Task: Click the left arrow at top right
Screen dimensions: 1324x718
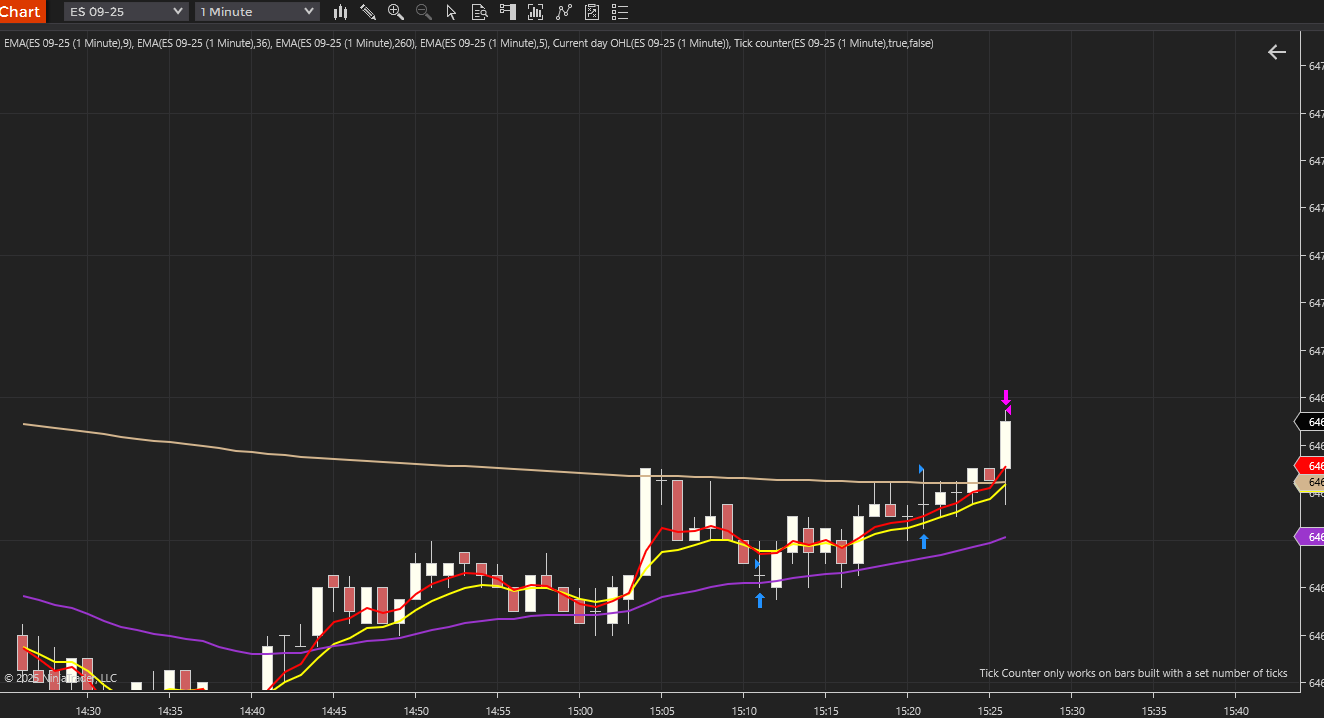Action: [1277, 52]
